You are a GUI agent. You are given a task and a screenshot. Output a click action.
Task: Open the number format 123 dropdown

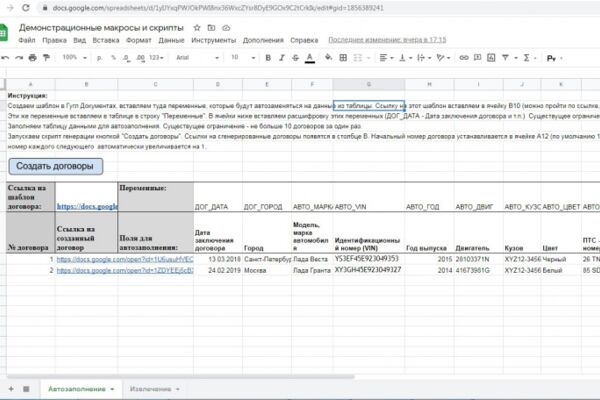click(x=156, y=58)
